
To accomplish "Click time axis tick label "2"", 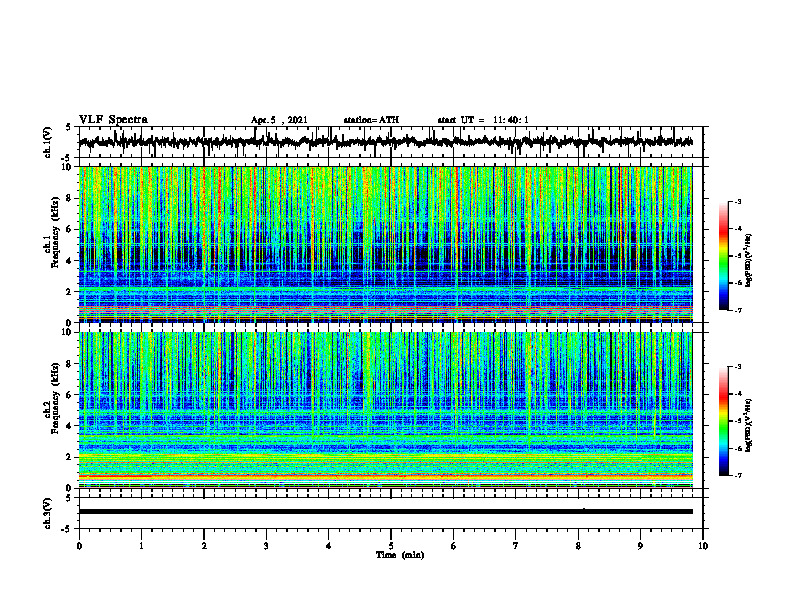I will (204, 546).
